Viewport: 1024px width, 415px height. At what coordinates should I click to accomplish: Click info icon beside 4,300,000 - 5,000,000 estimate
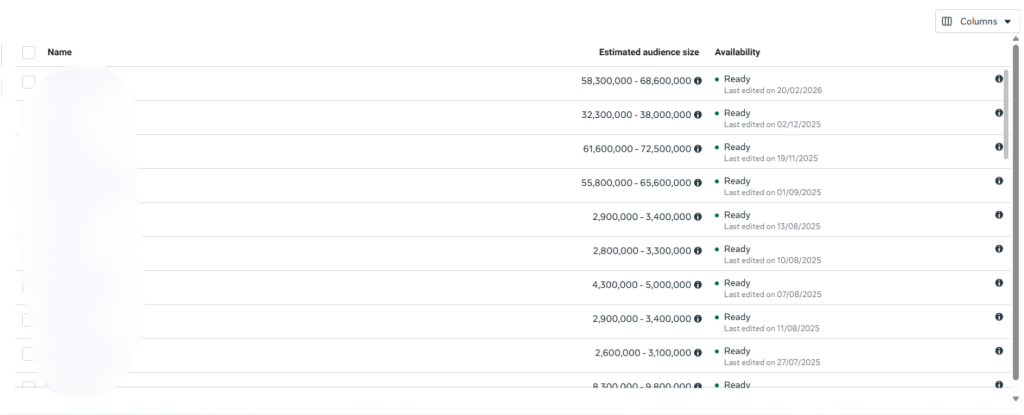(x=698, y=285)
